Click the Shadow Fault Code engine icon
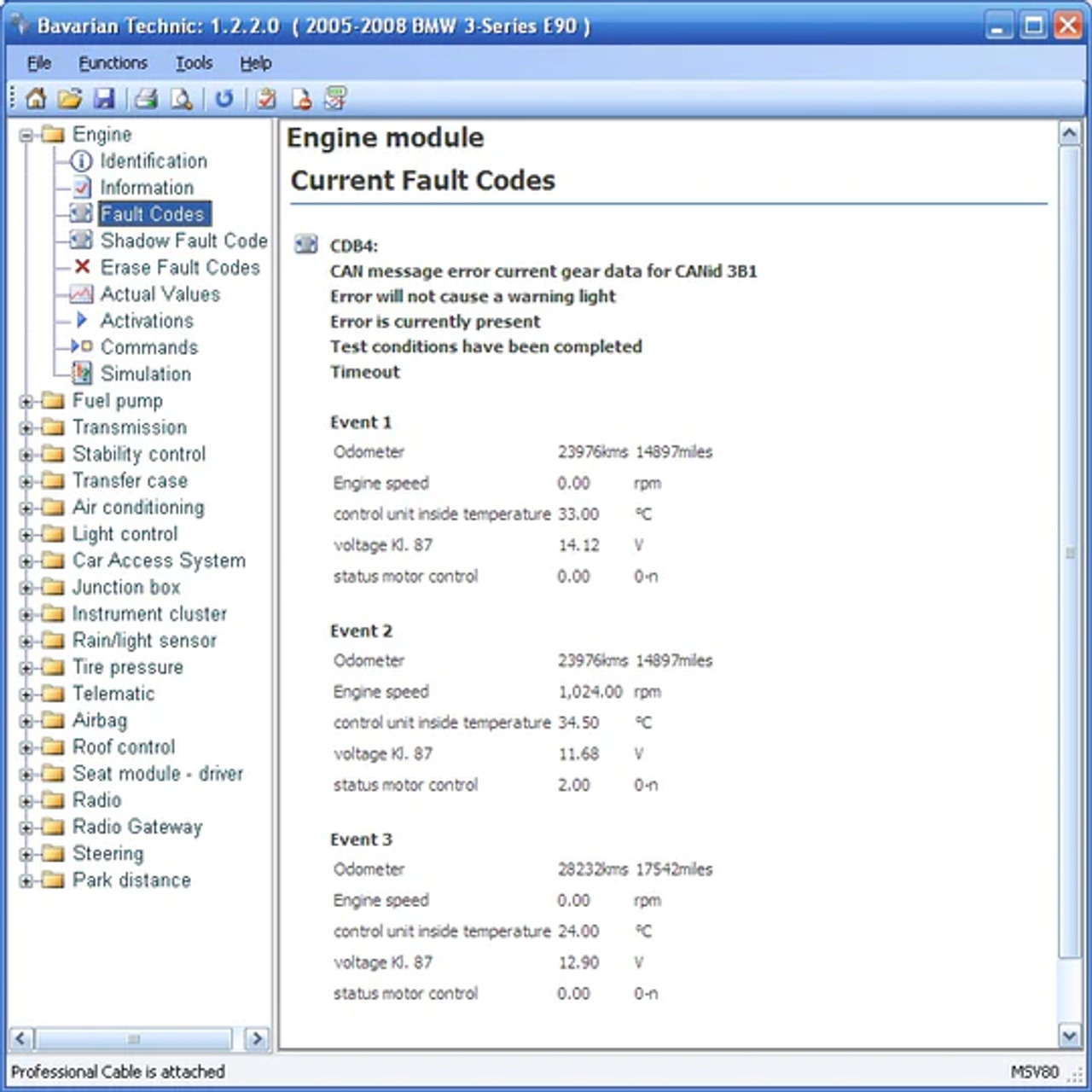Image resolution: width=1092 pixels, height=1092 pixels. pos(81,241)
